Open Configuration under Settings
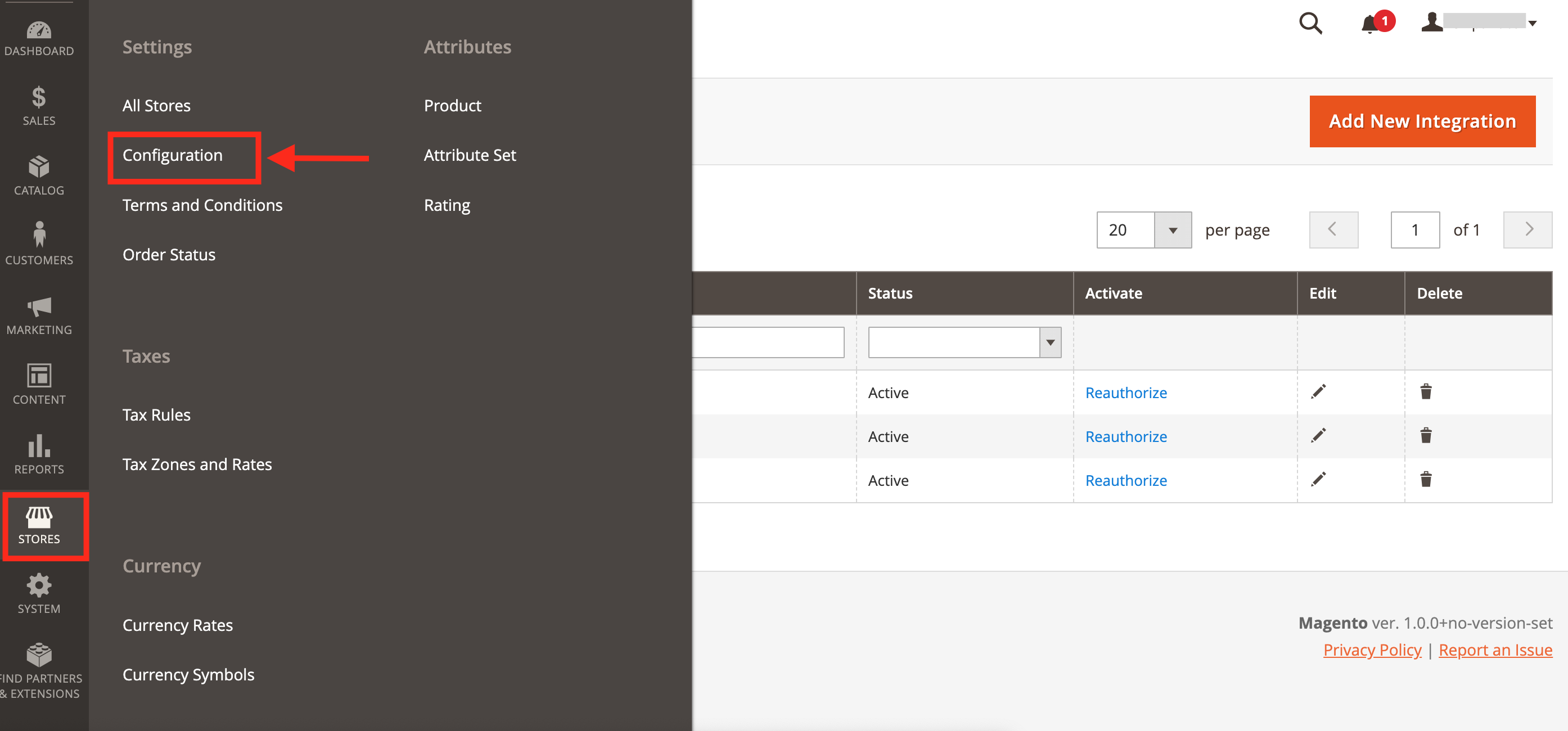This screenshot has height=731, width=1568. (x=173, y=155)
